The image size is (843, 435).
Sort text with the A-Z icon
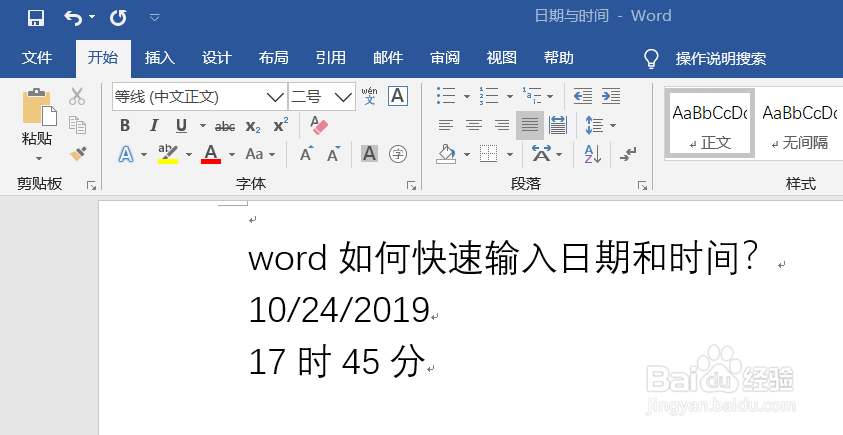coord(593,155)
